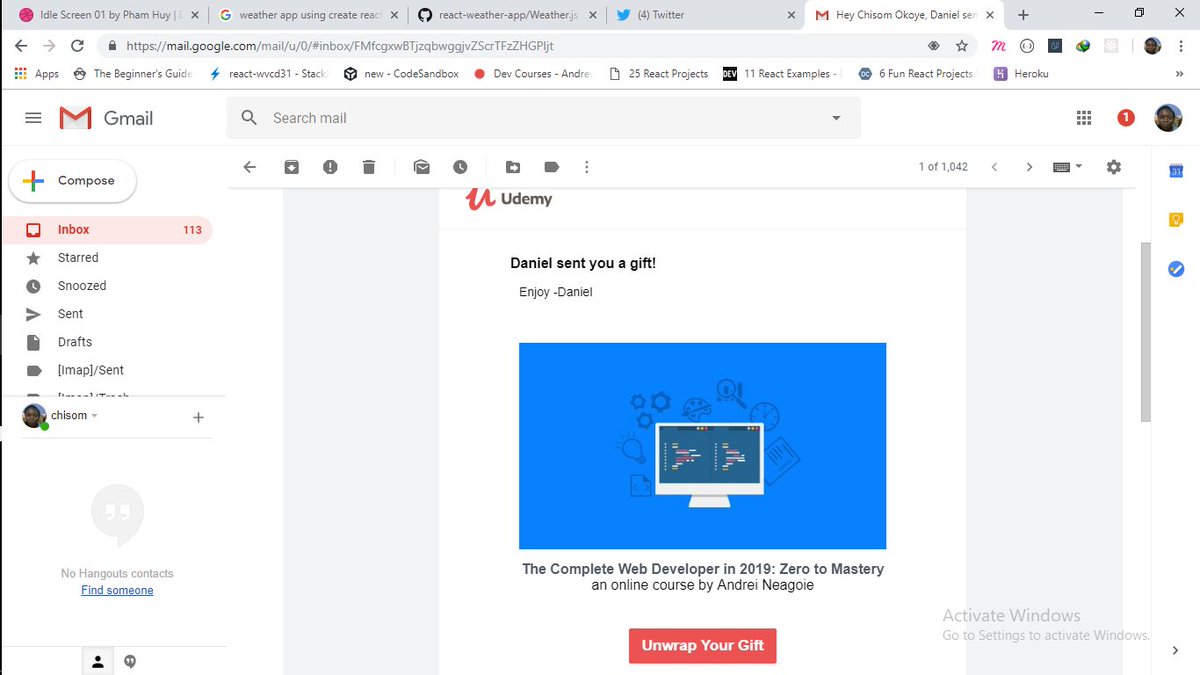Switch to Hangouts conversations icon
Screen dimensions: 1200x675
coord(130,661)
